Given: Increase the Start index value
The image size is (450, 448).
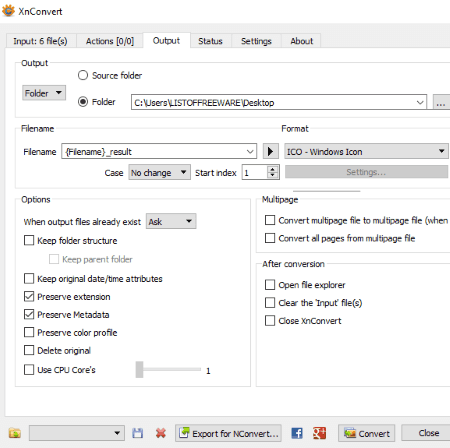Looking at the screenshot, I should pos(273,169).
